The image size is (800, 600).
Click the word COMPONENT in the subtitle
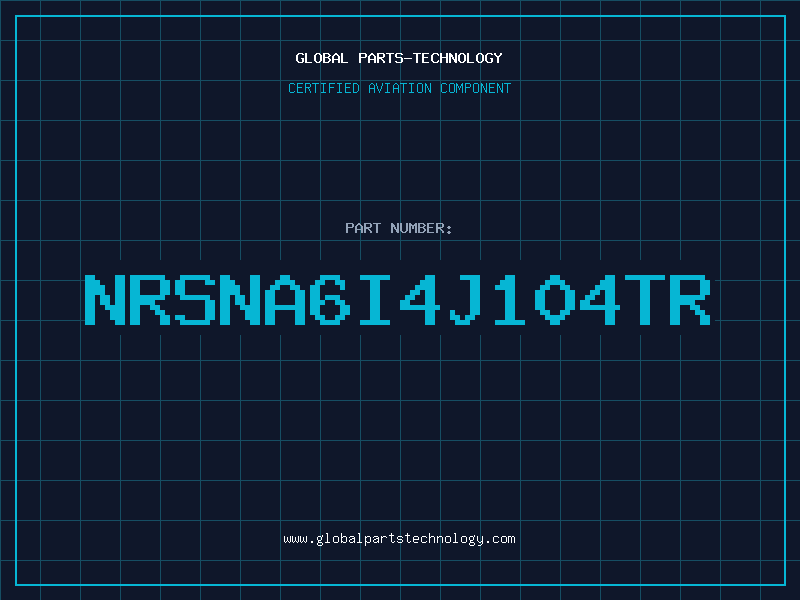tap(476, 88)
